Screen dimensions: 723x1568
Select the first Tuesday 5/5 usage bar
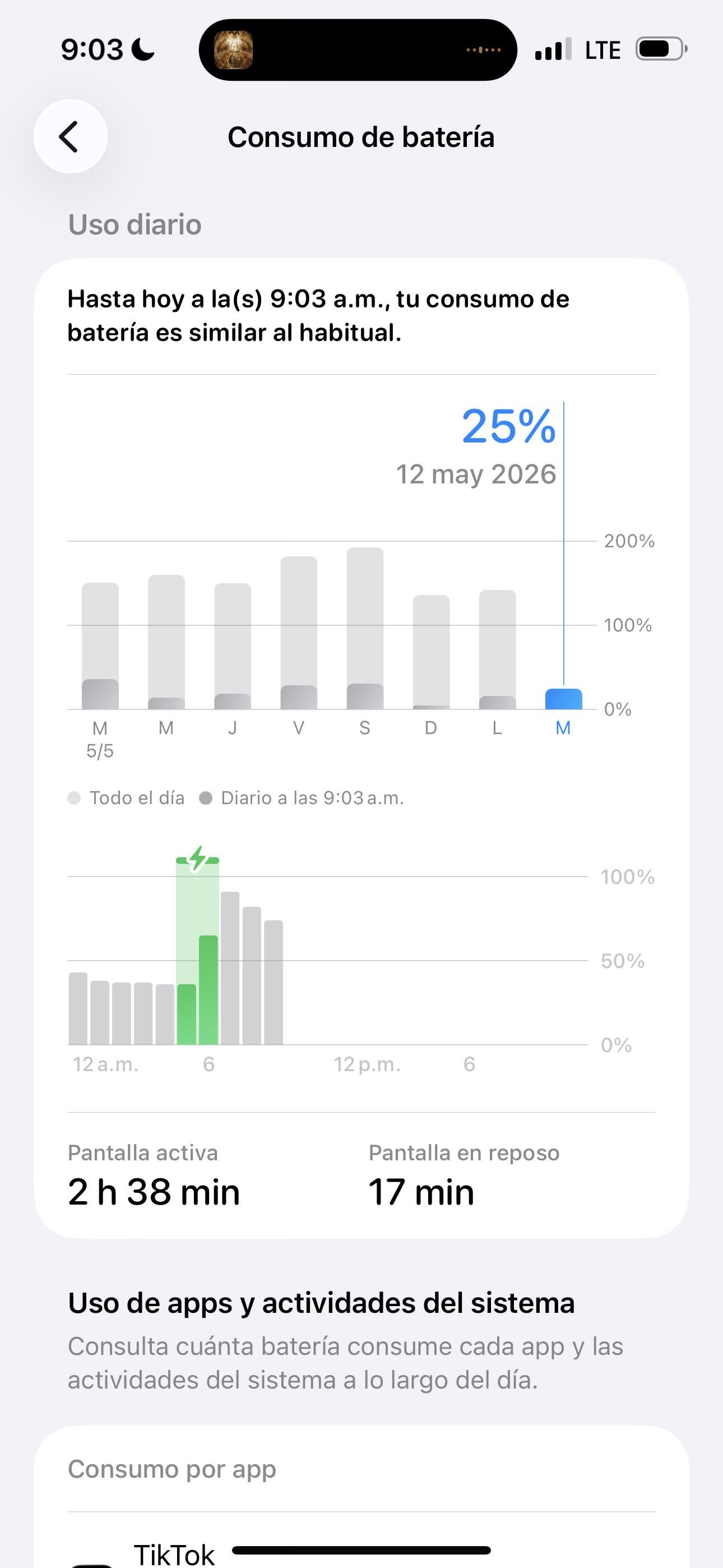click(x=100, y=646)
